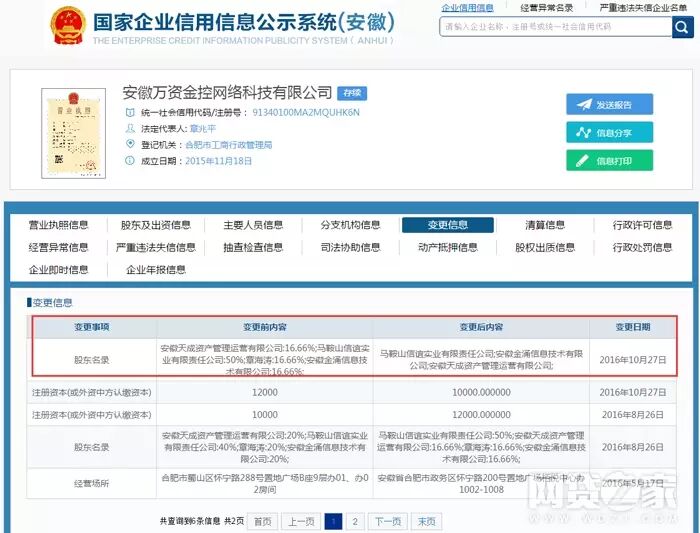Switch to 行政处罚信息 tab
The image size is (700, 533).
point(642,247)
